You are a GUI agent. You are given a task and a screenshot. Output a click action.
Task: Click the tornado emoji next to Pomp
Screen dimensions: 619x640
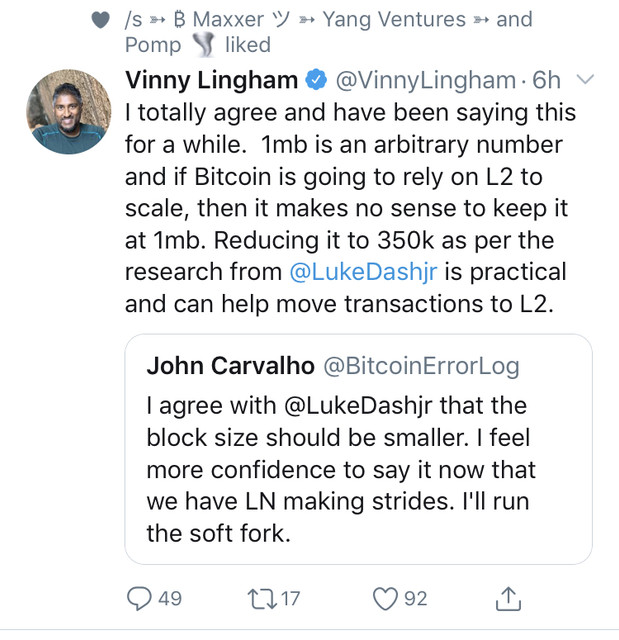pos(203,44)
